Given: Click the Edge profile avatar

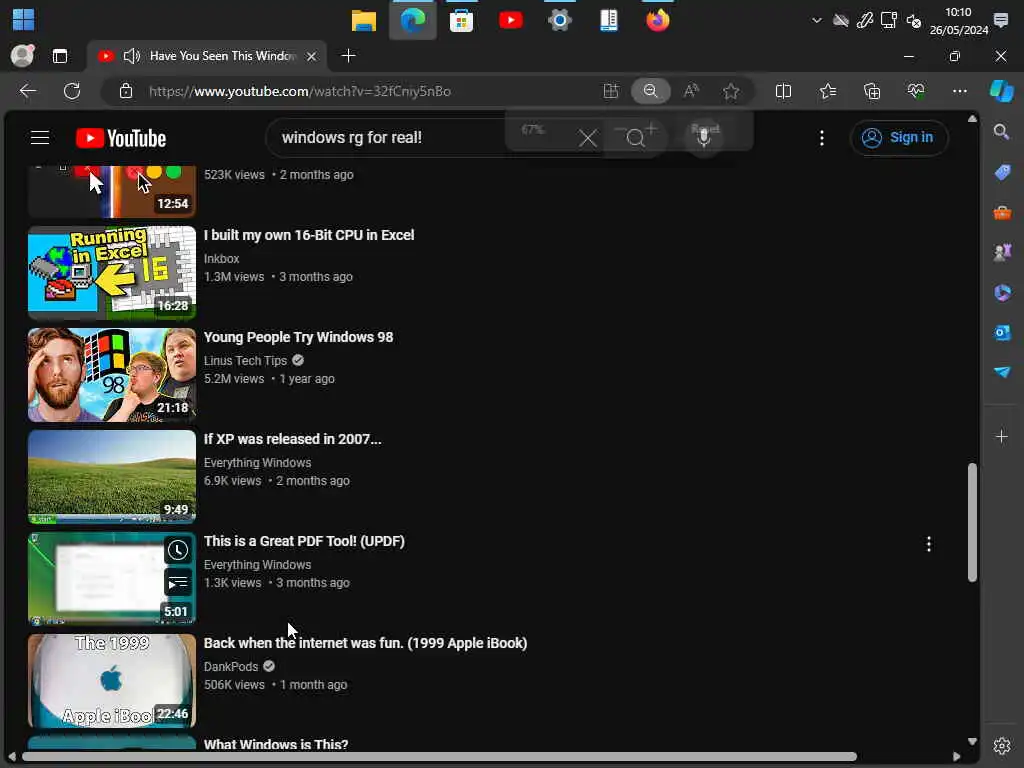Looking at the screenshot, I should 22,56.
